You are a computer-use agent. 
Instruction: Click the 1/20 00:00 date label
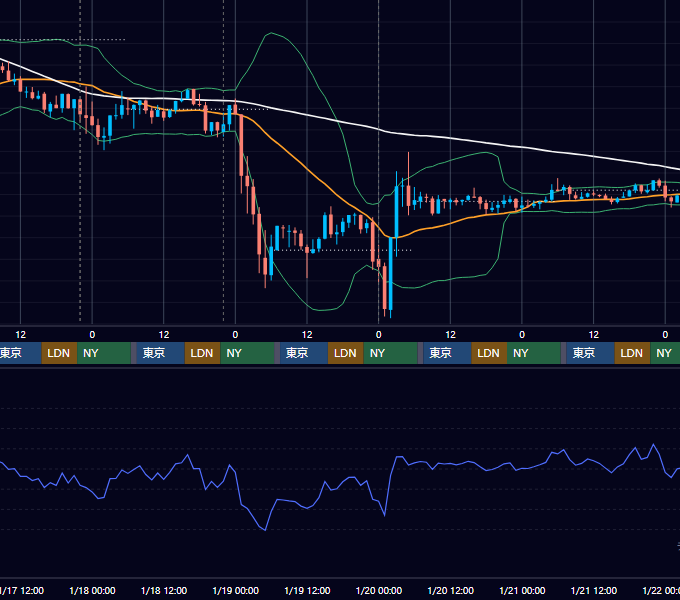379,590
